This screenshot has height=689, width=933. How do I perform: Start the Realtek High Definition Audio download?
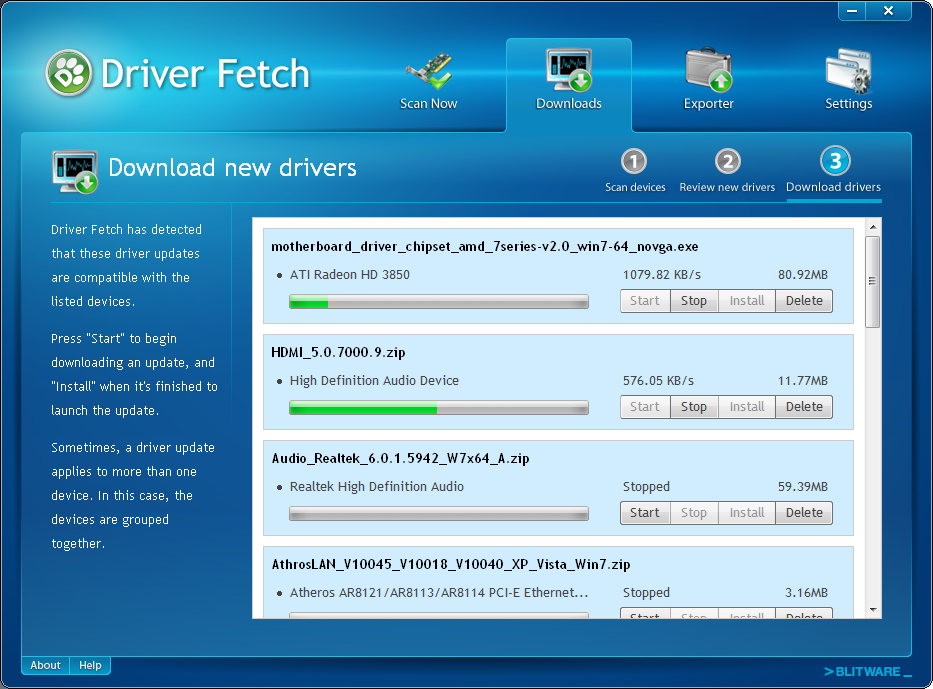tap(644, 513)
